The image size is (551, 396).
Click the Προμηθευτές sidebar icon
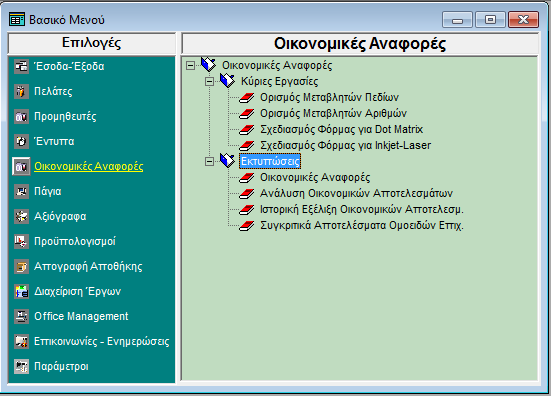[x=21, y=116]
